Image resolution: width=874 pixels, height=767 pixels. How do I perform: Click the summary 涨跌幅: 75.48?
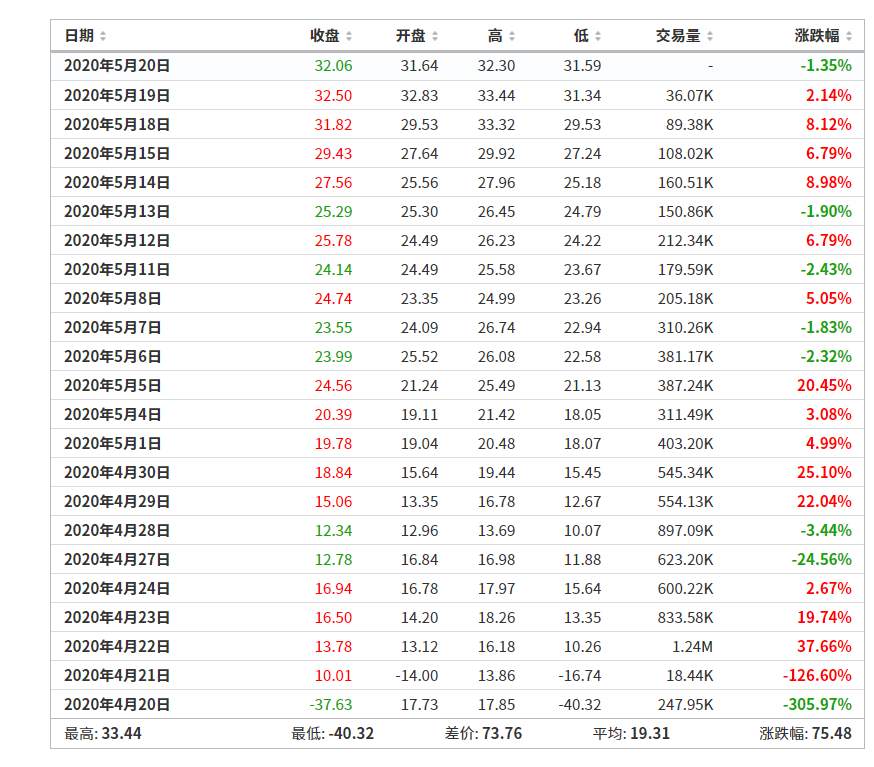point(805,734)
